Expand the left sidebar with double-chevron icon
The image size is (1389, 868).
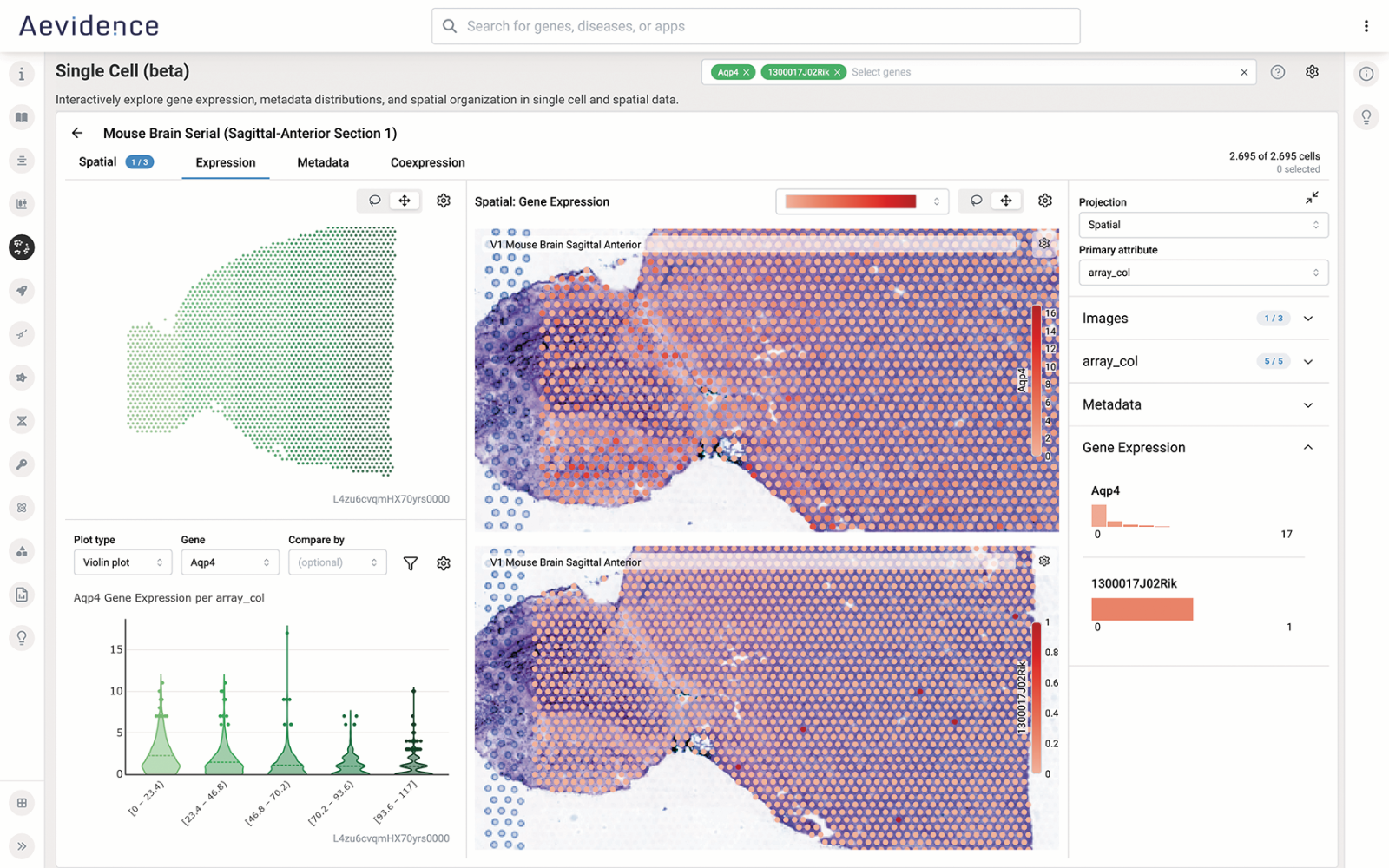click(22, 846)
